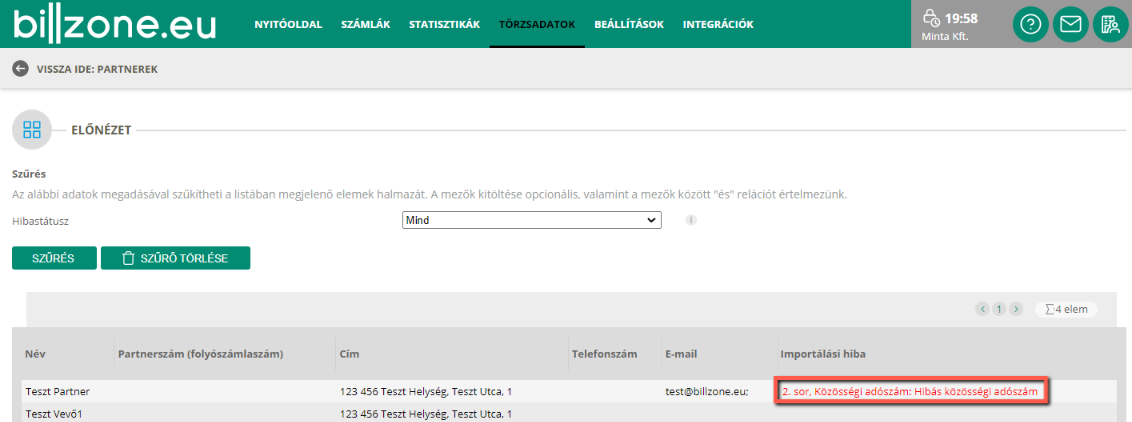Go to next page arrow in pager
This screenshot has height=422, width=1132.
[1016, 309]
